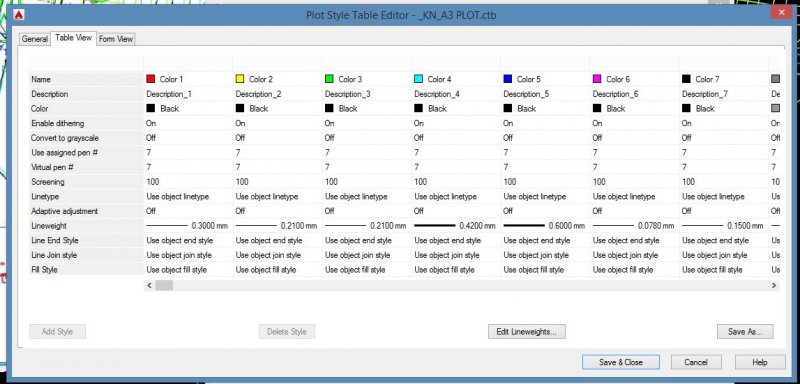
Task: Toggle Convert to grayscale for Color 6
Action: pos(634,138)
